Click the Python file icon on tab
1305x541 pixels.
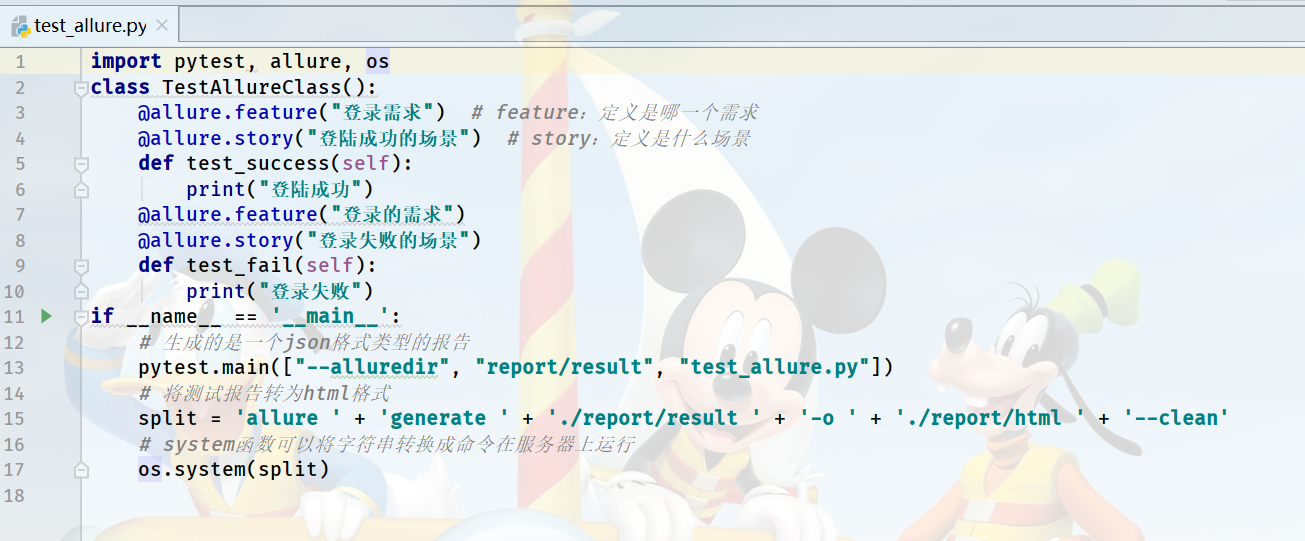coord(19,26)
